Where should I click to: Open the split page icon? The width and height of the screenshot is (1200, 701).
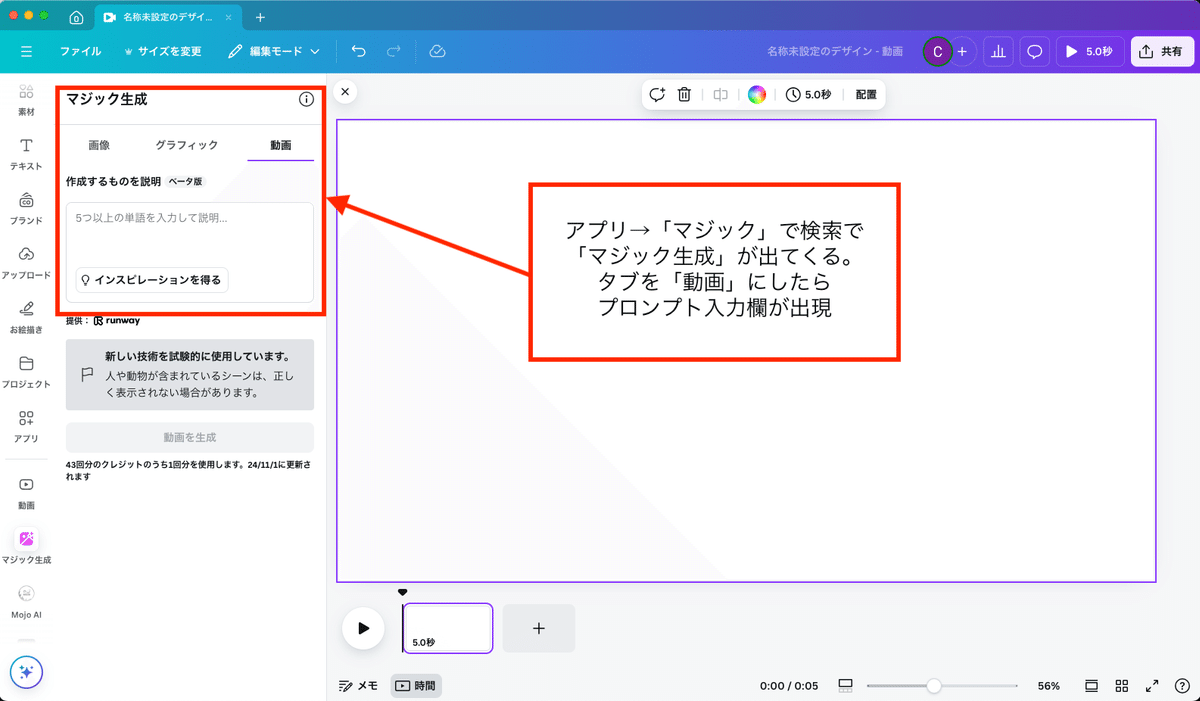(x=720, y=94)
